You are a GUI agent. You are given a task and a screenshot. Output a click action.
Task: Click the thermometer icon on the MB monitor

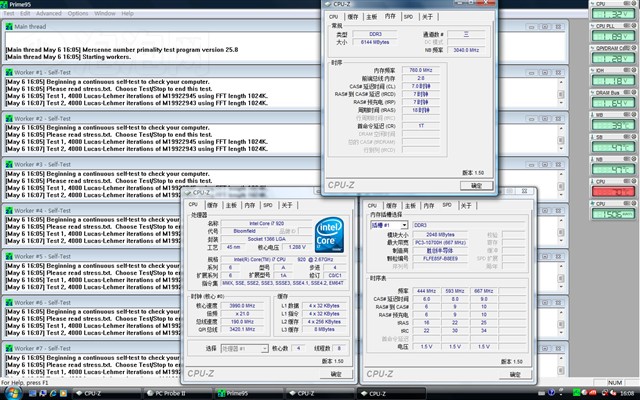coord(592,115)
